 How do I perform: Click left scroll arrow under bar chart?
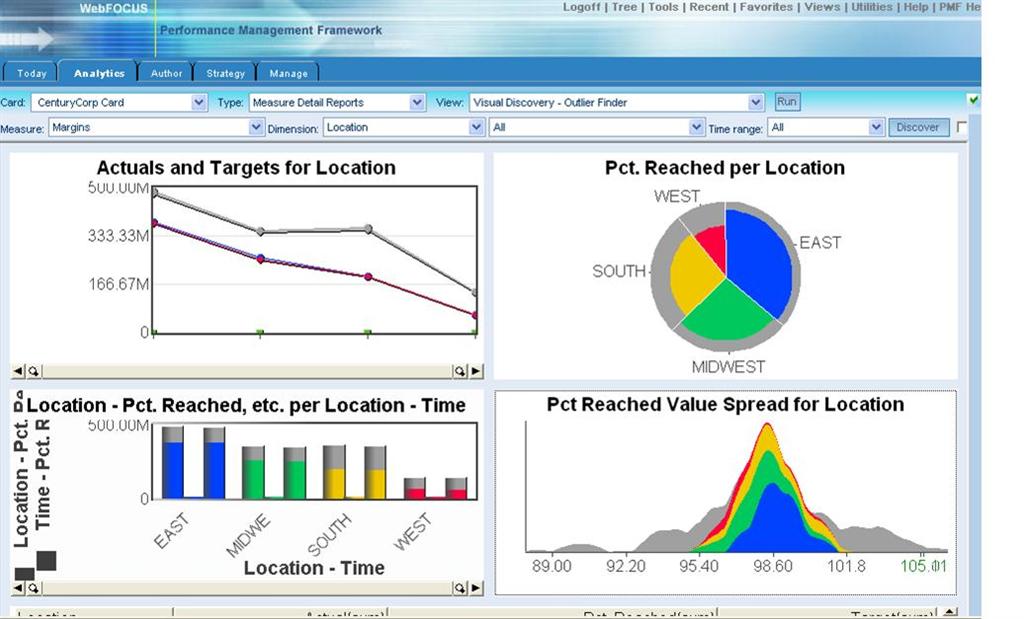point(17,589)
